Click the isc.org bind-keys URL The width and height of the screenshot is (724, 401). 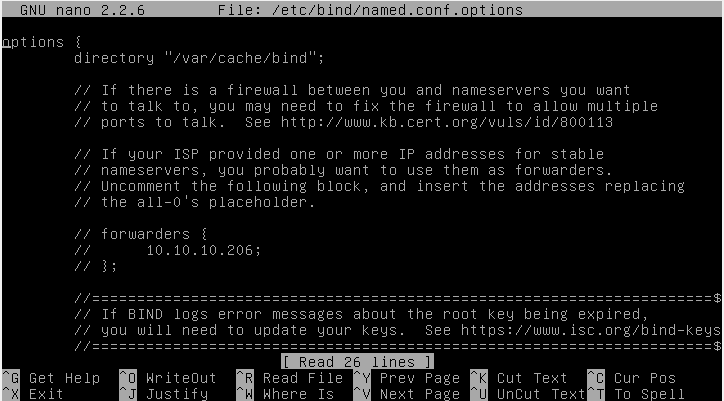[x=591, y=330]
